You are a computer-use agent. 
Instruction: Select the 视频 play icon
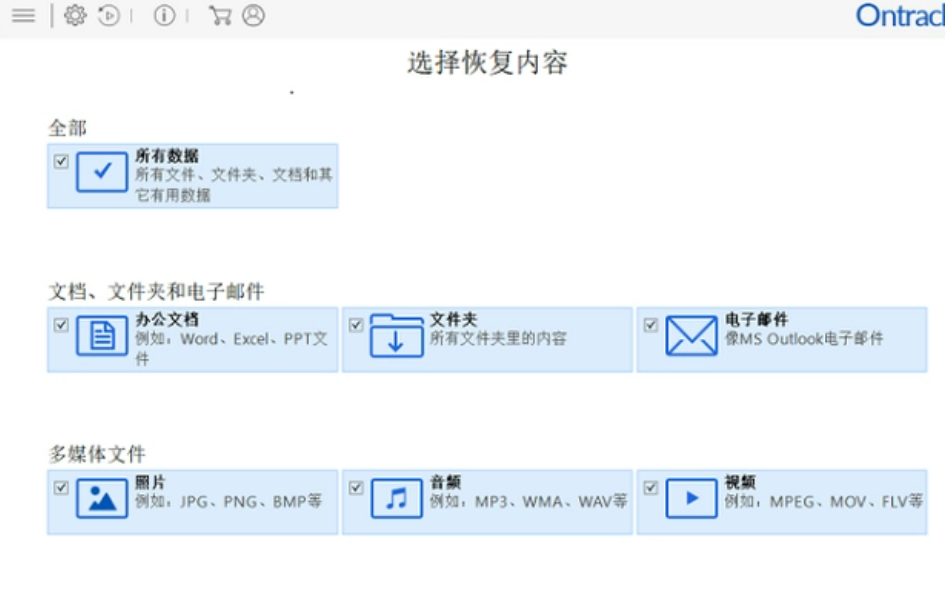coord(691,498)
